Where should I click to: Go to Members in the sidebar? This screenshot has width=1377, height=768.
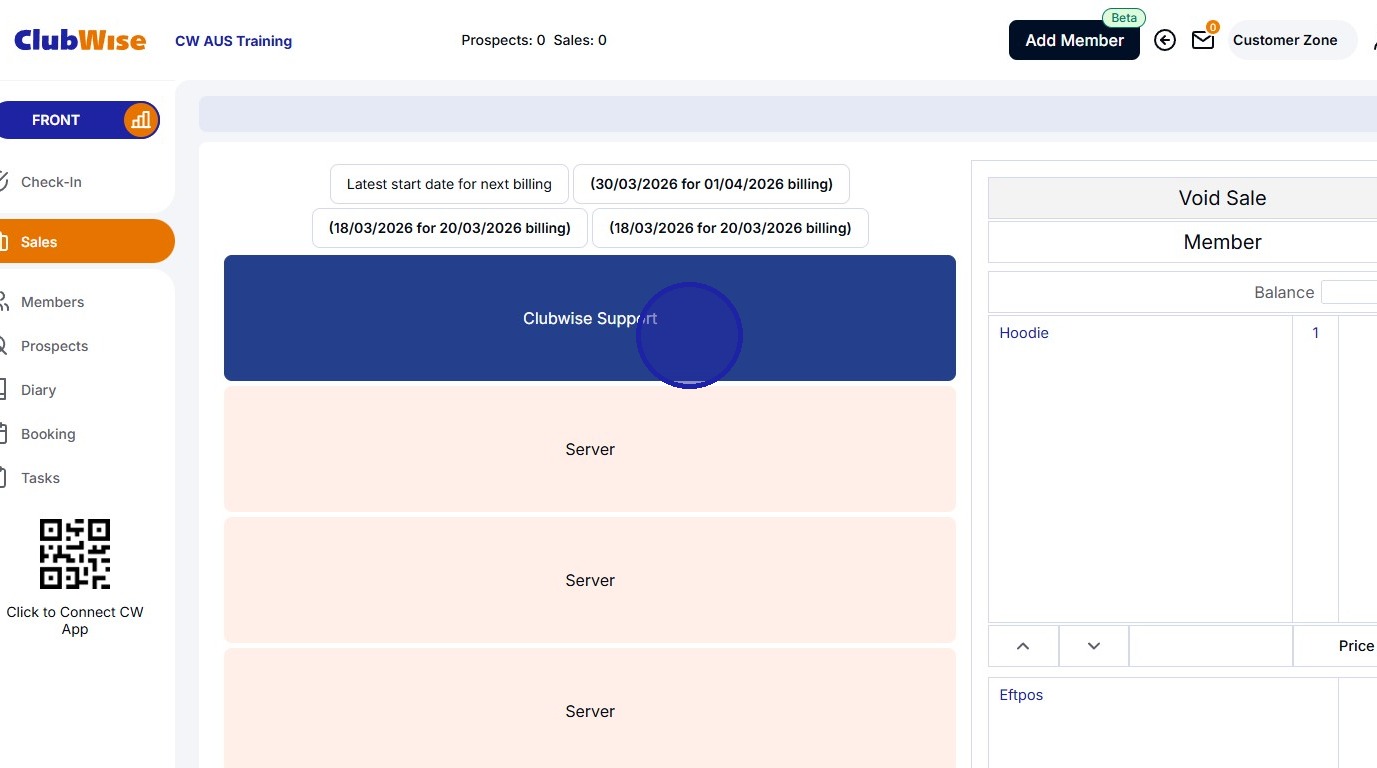point(52,302)
